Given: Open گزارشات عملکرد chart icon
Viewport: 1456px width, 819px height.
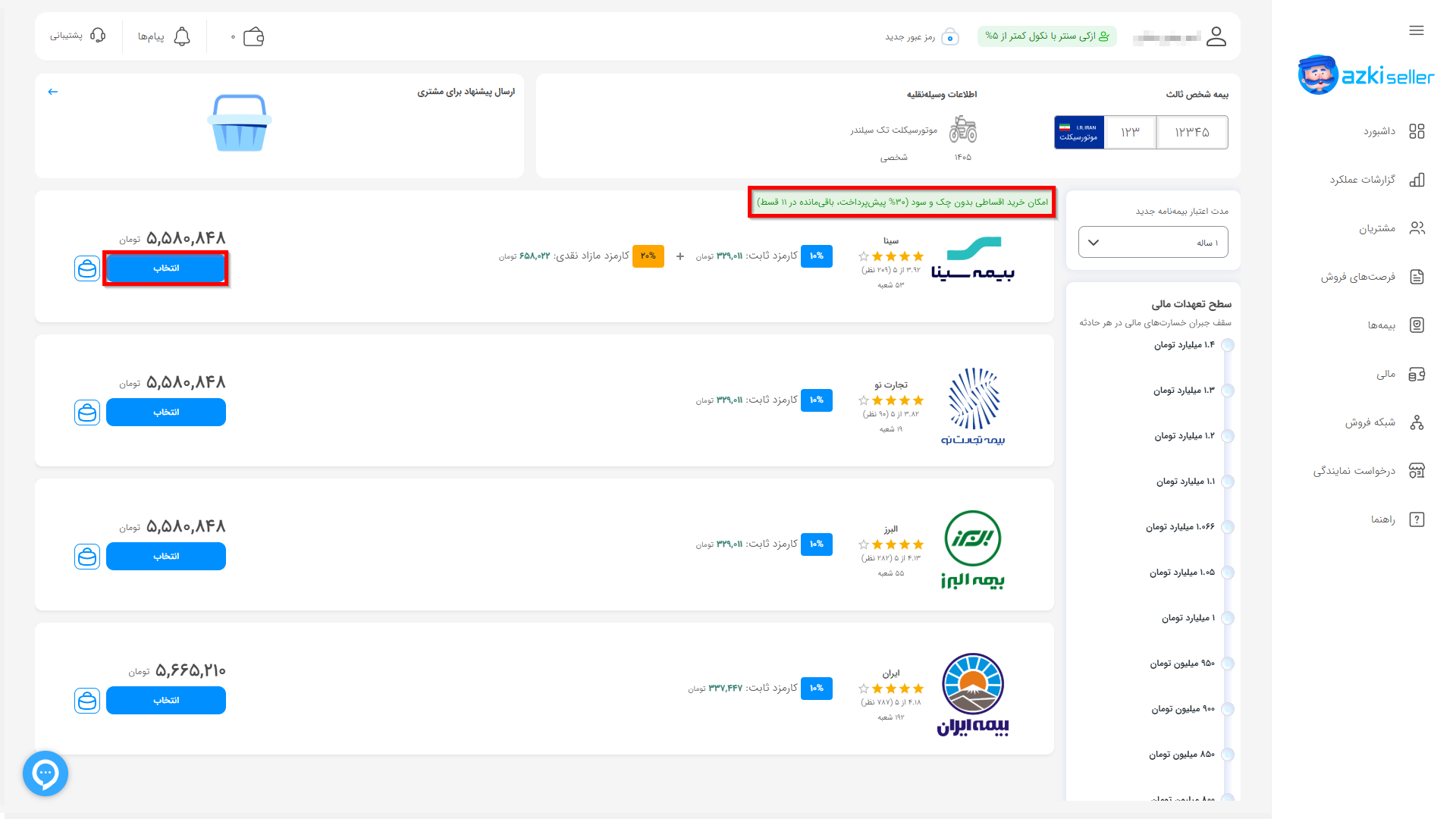Looking at the screenshot, I should click(x=1417, y=180).
